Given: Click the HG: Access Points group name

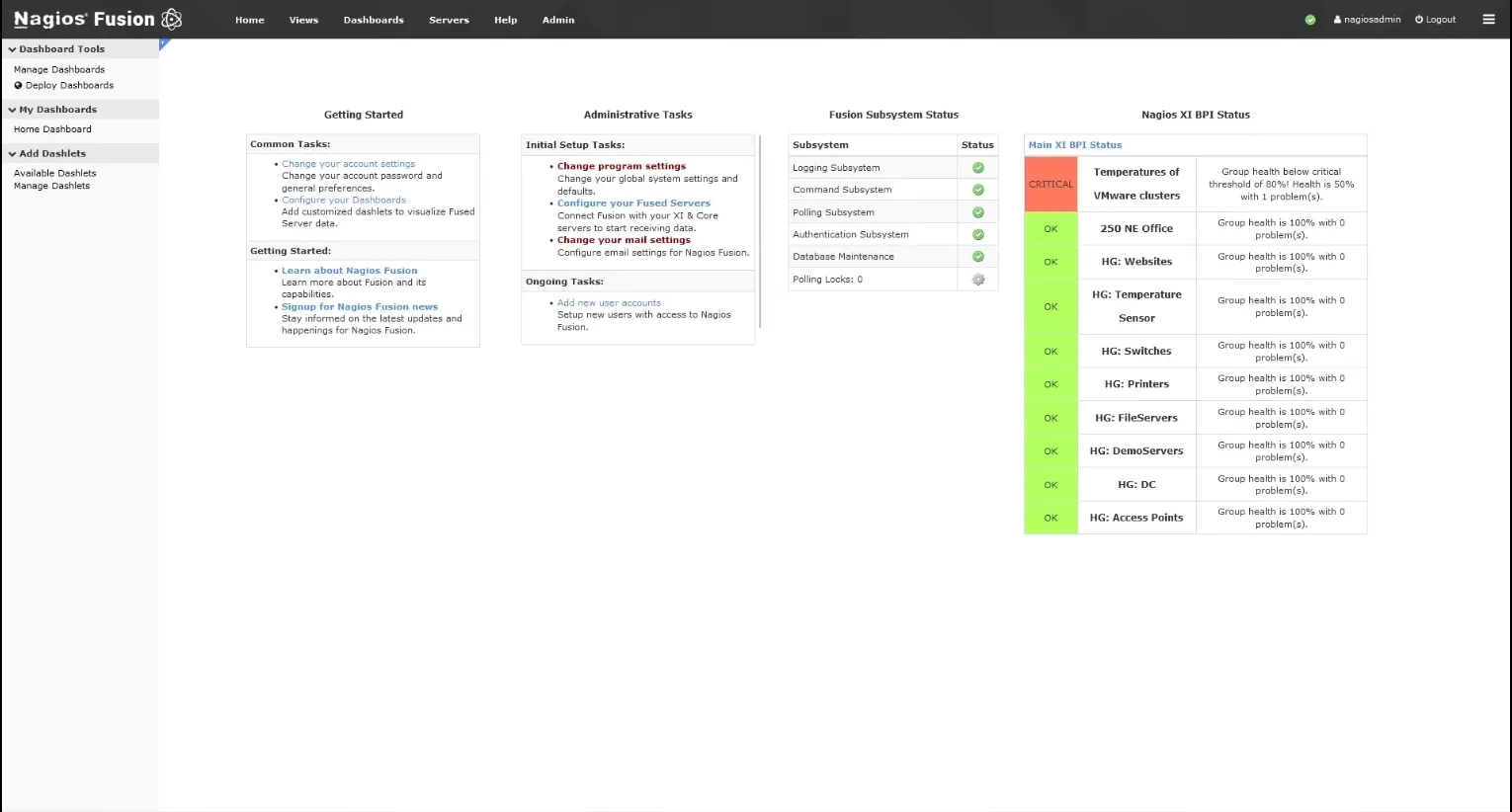Looking at the screenshot, I should (1136, 518).
